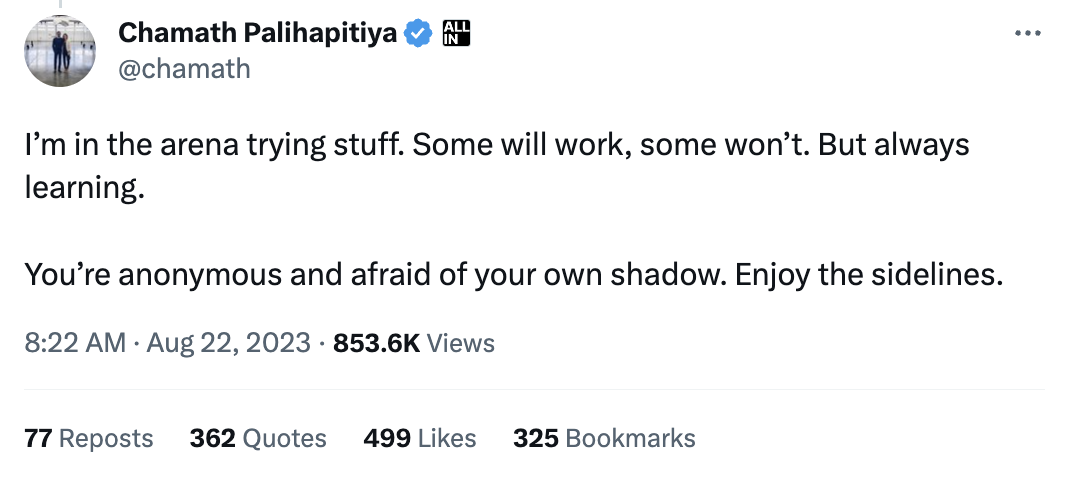Click the blue verified checkmark badge
1068x484 pixels.
(x=418, y=33)
